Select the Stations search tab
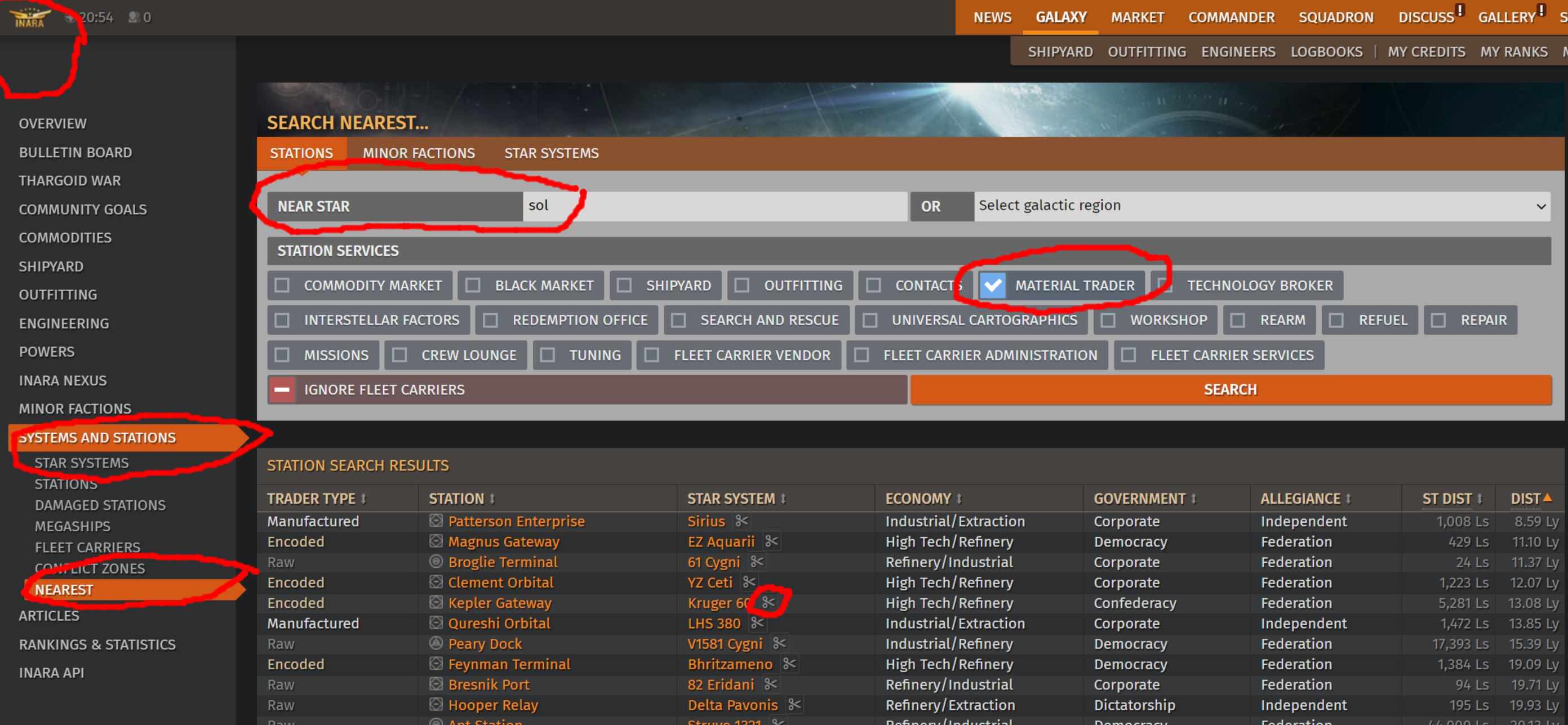The width and height of the screenshot is (1568, 725). pyautogui.click(x=301, y=153)
